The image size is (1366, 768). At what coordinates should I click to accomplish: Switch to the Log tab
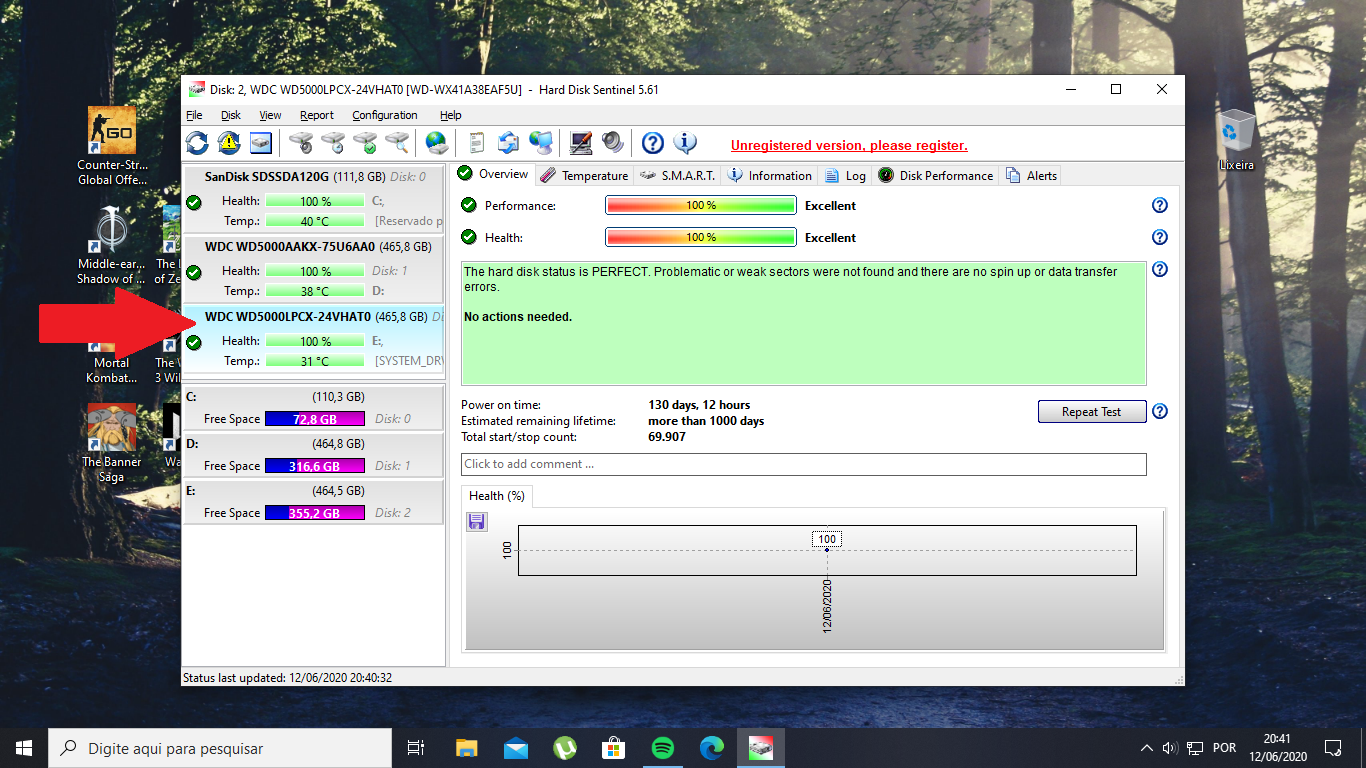tap(845, 175)
